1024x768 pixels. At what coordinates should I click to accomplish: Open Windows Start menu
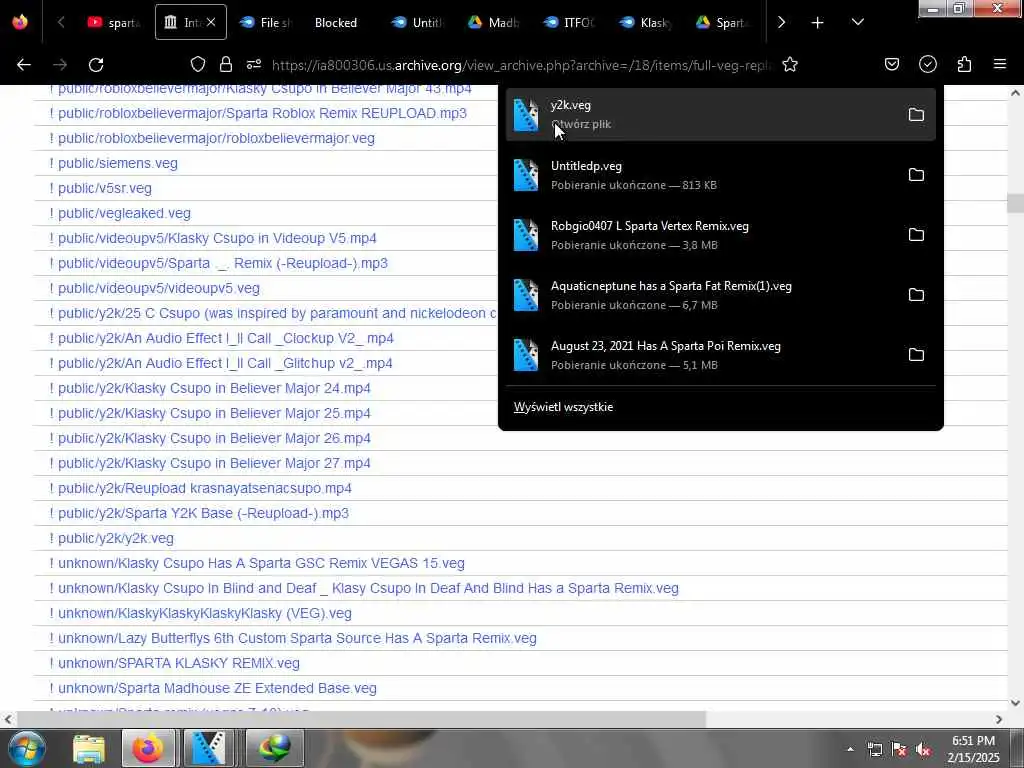click(x=27, y=748)
